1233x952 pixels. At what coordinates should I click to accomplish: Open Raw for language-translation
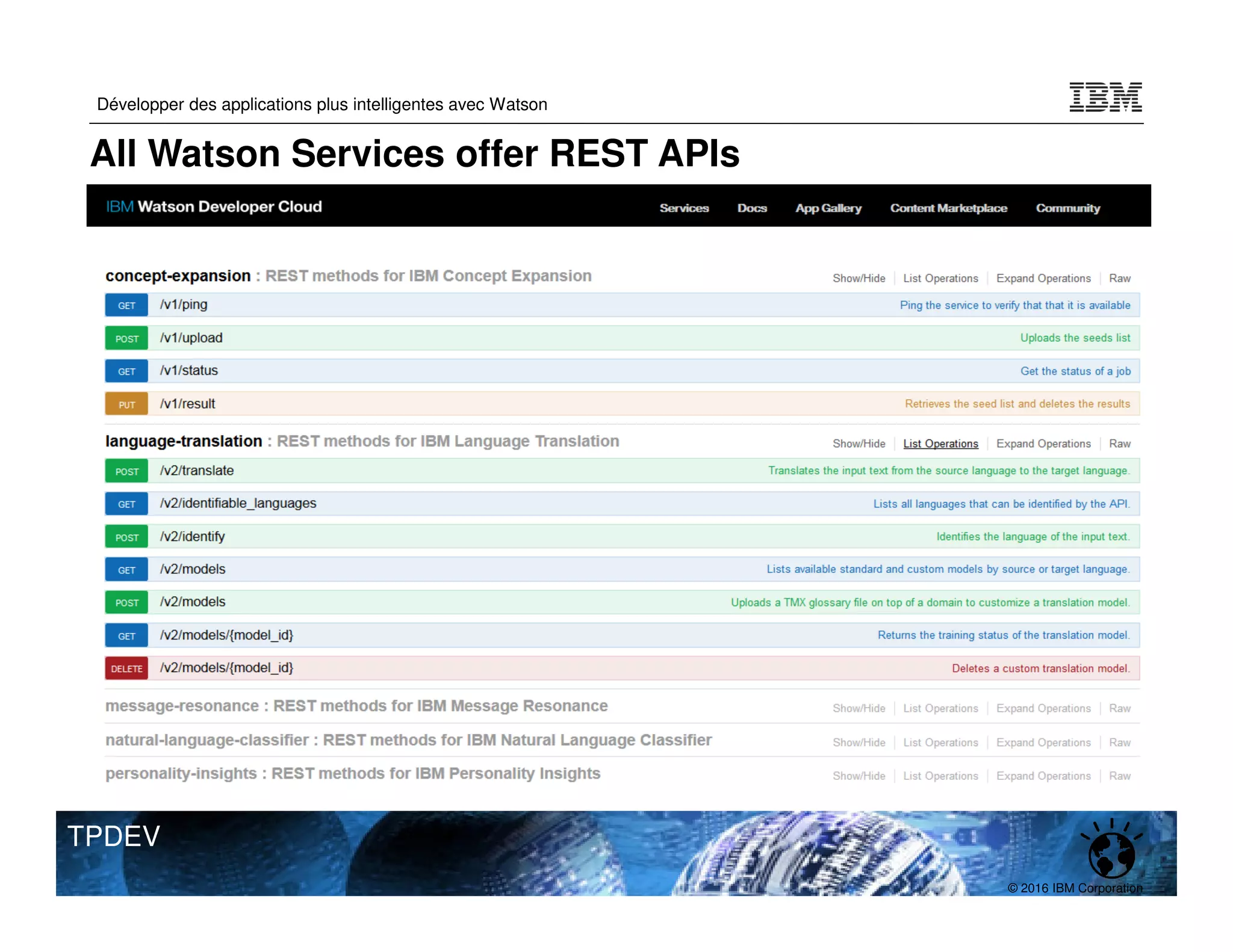(x=1120, y=444)
